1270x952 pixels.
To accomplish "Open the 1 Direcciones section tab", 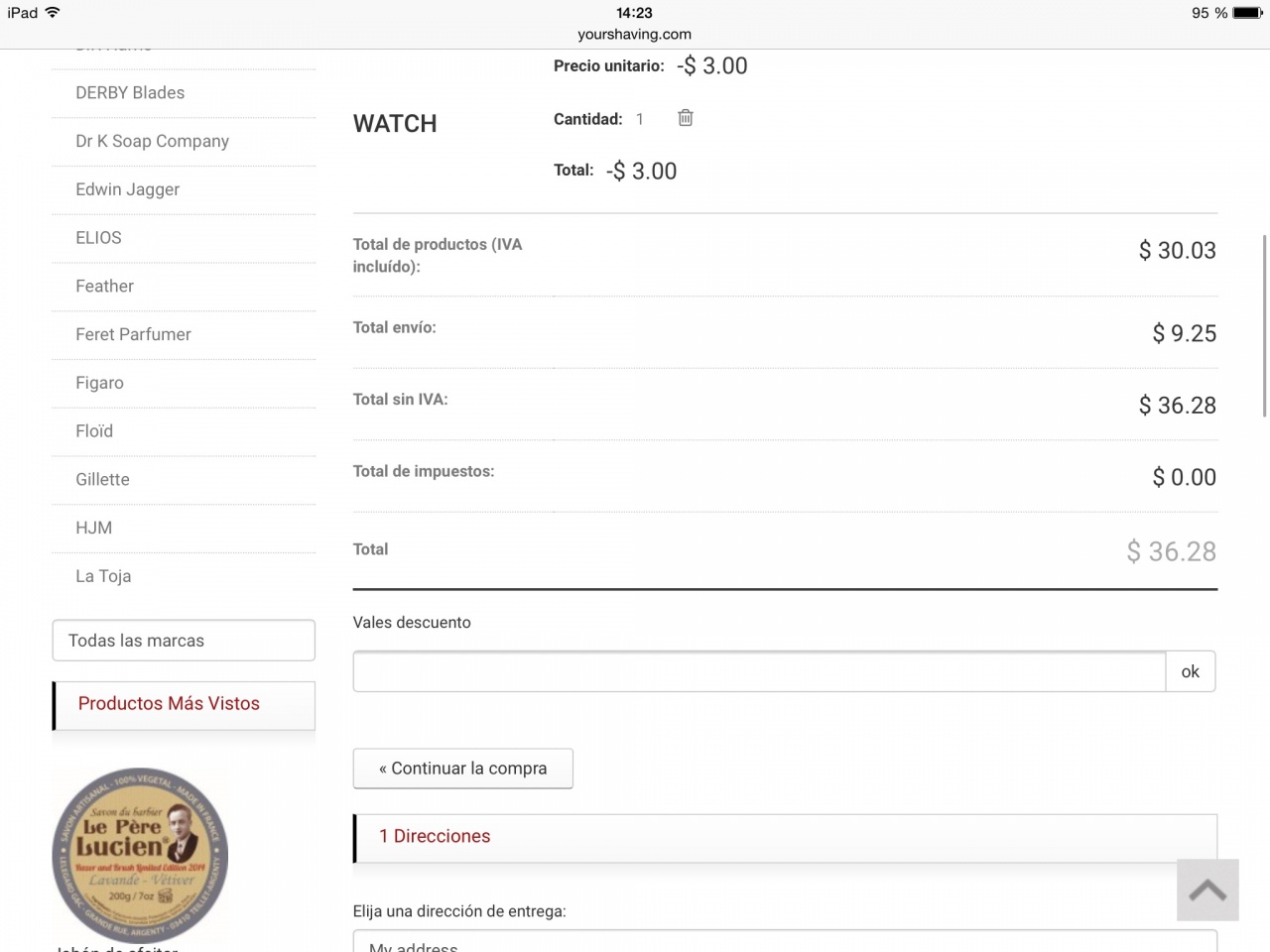I will (435, 836).
